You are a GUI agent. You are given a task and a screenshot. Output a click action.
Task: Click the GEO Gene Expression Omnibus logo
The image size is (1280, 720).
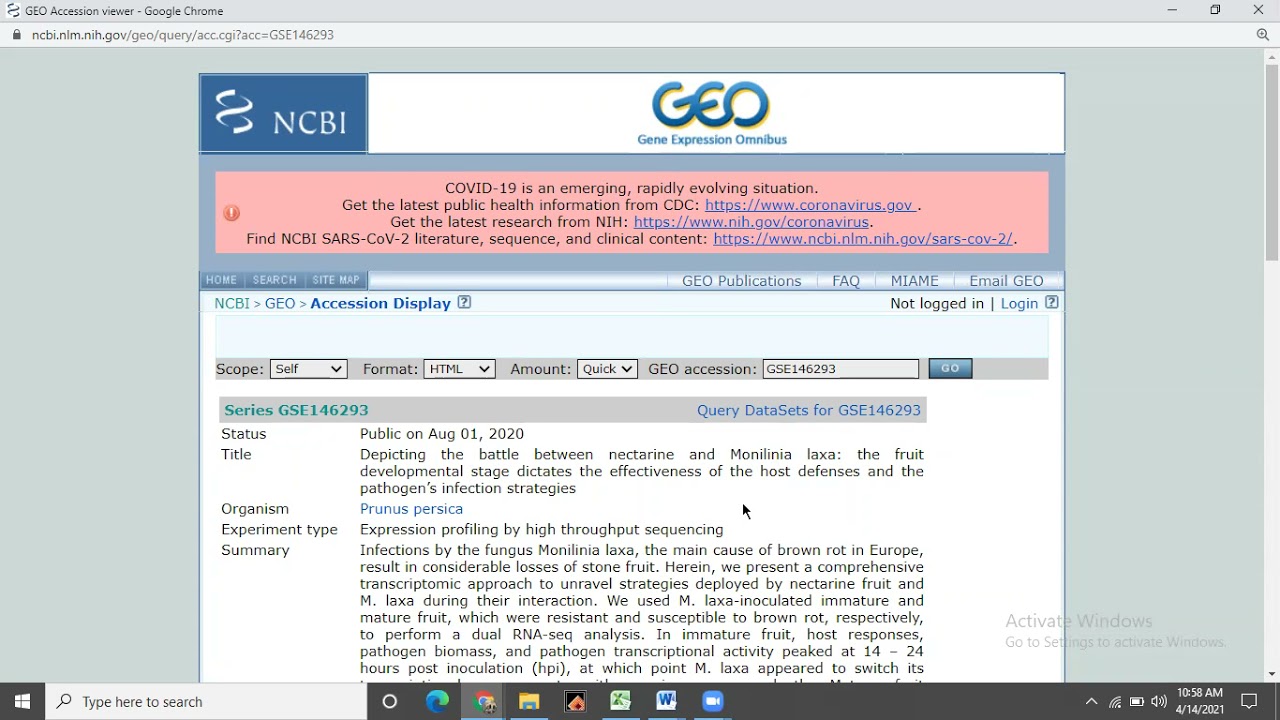click(712, 113)
